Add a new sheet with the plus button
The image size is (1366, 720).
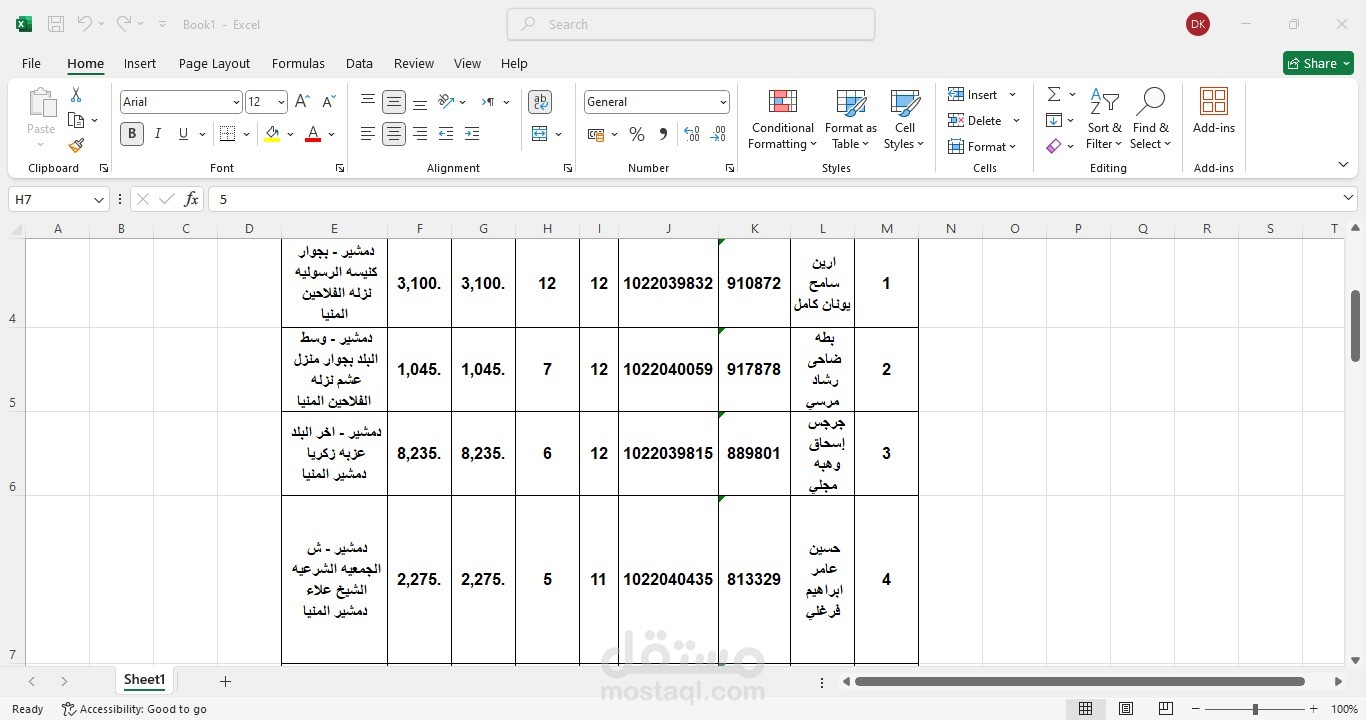coord(225,681)
